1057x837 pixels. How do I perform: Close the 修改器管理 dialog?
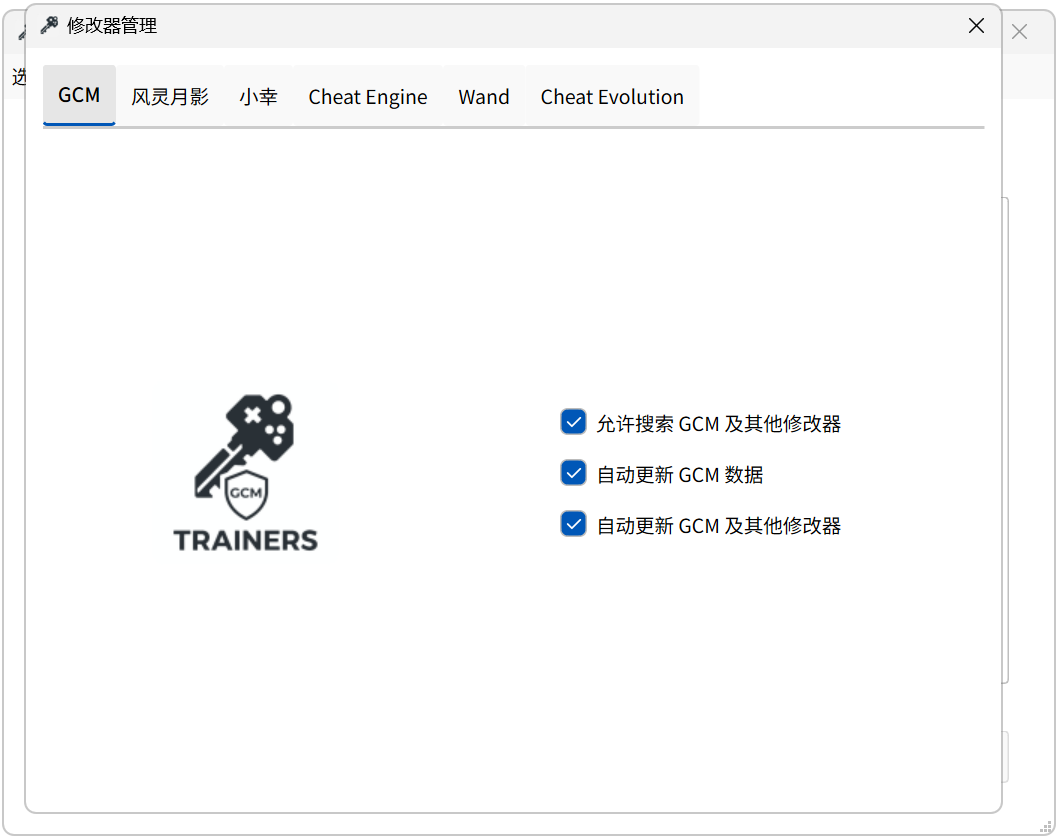[976, 26]
